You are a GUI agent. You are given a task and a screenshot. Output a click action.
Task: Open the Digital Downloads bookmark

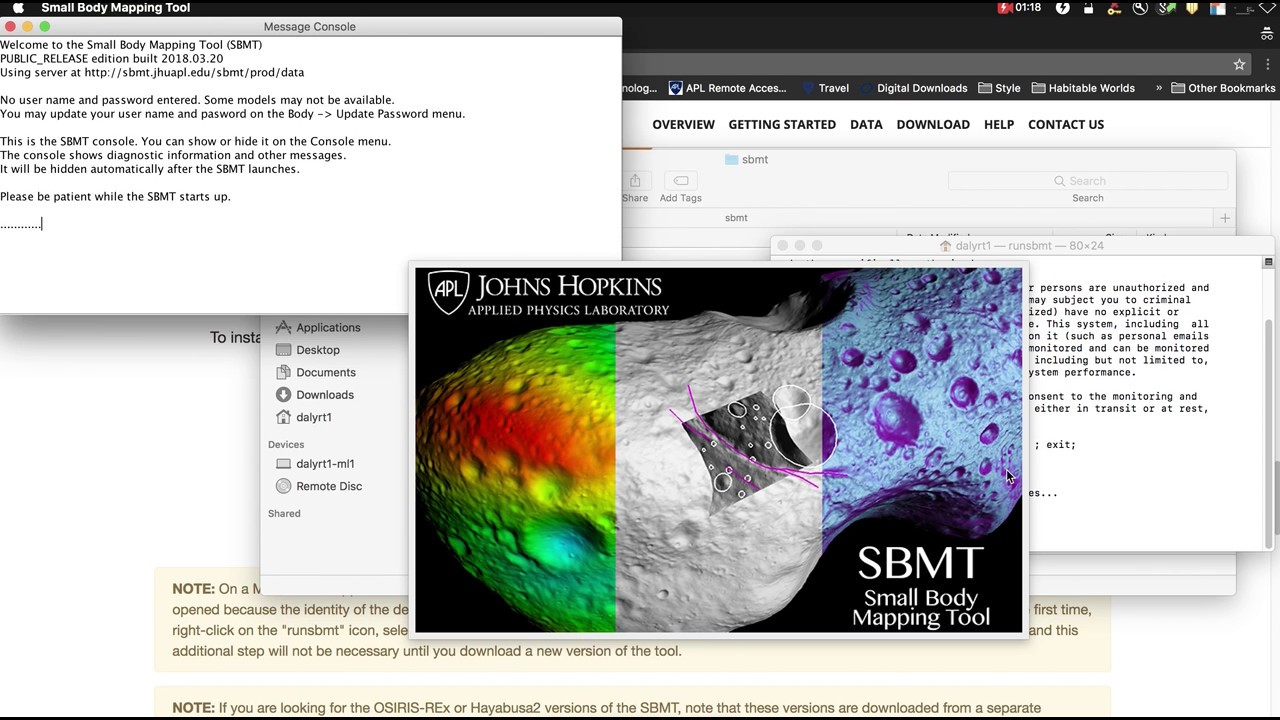tap(914, 88)
